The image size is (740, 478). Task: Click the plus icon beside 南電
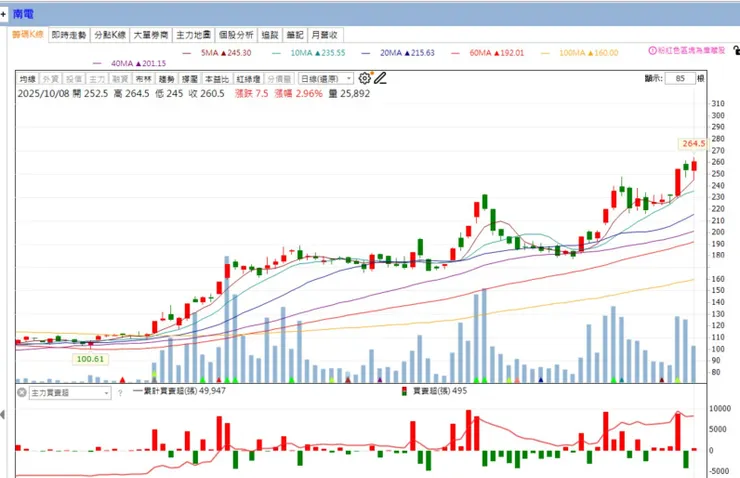3,14
